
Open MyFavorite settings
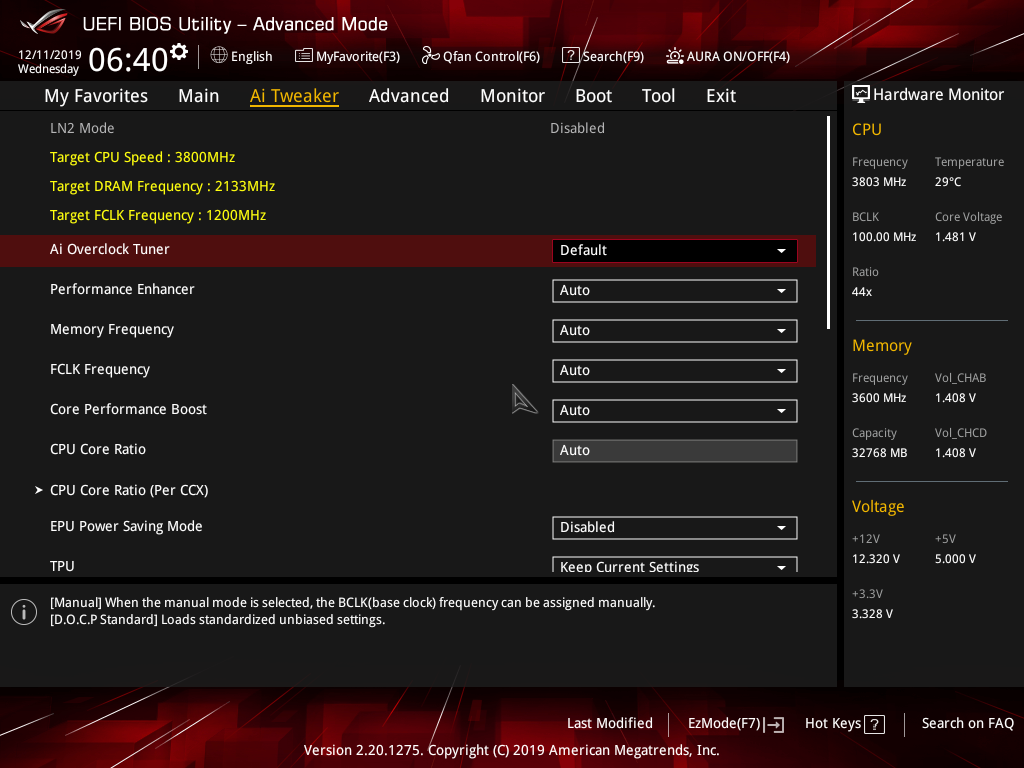[x=347, y=56]
